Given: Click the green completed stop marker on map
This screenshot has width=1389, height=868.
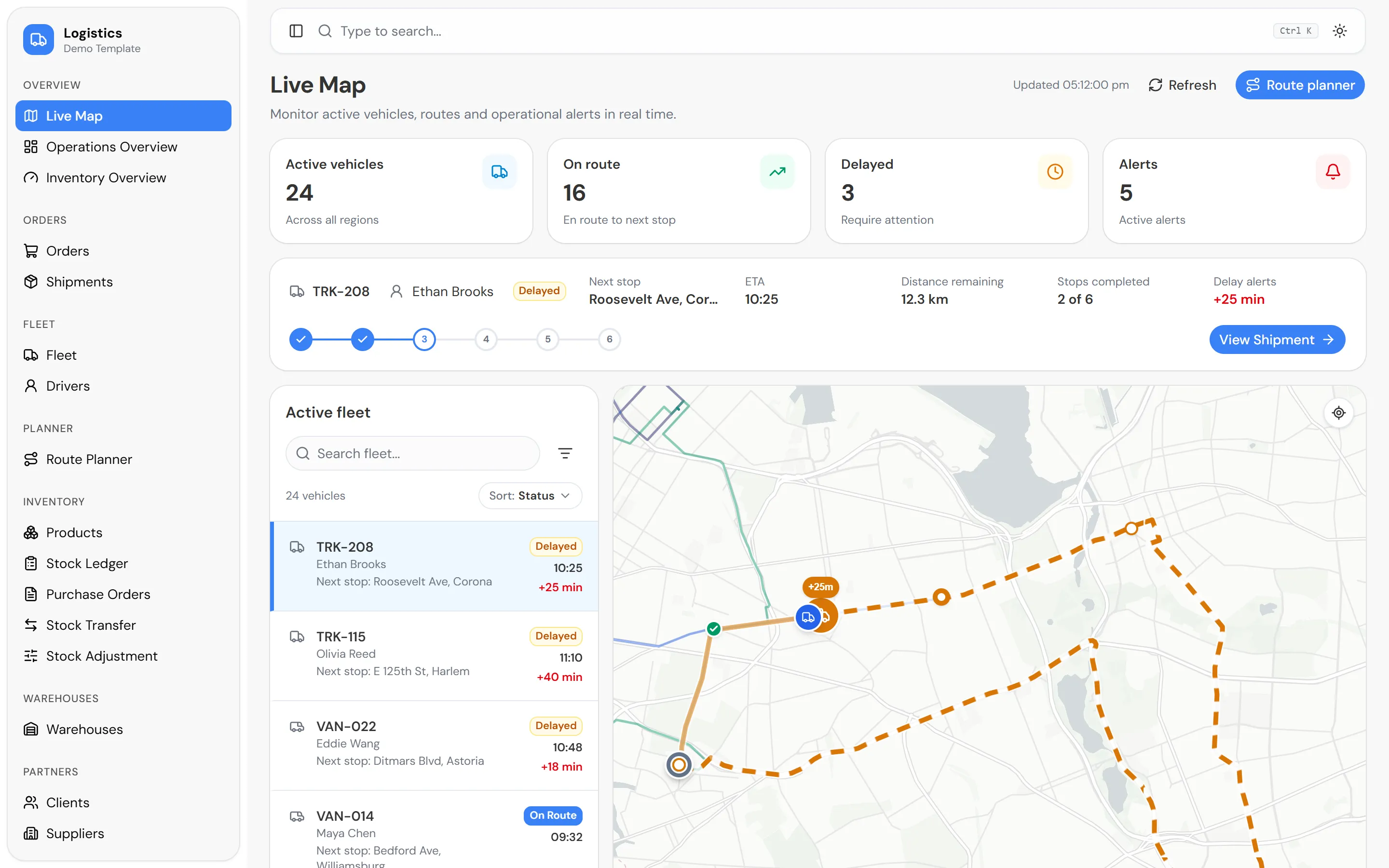Looking at the screenshot, I should pyautogui.click(x=713, y=629).
